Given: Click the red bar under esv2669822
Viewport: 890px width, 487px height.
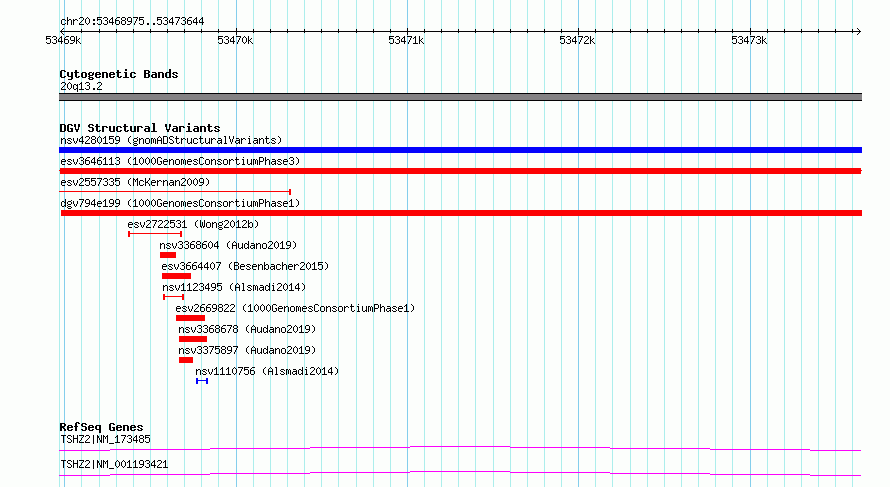Looking at the screenshot, I should (190, 318).
